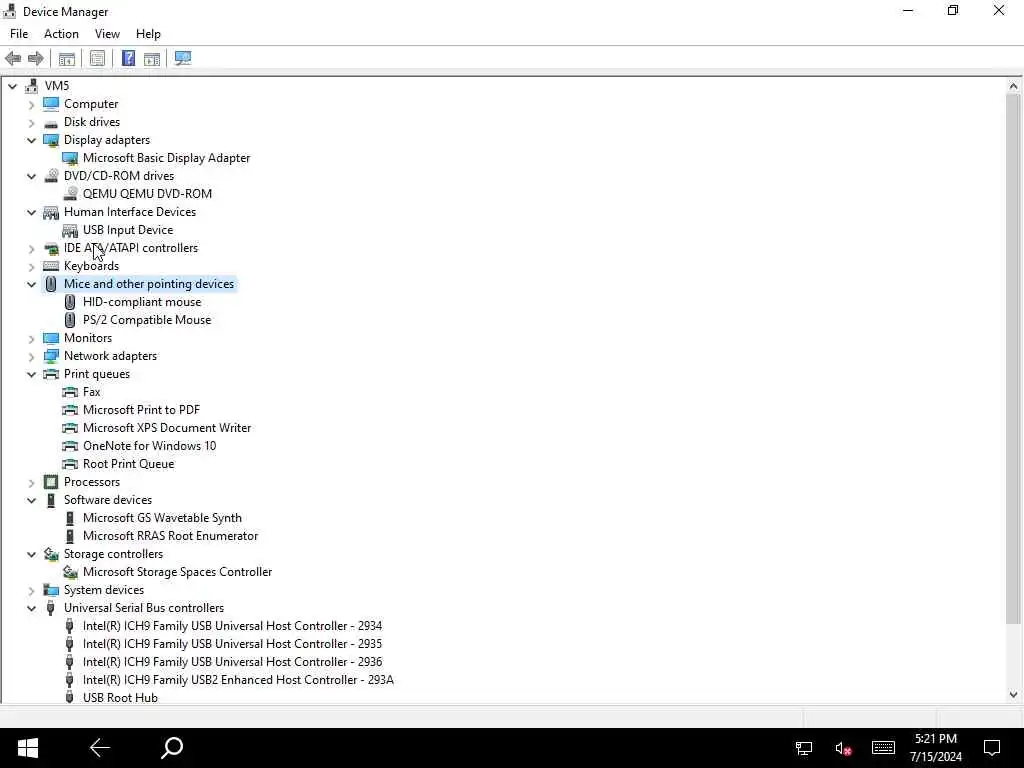Open the Help menu
This screenshot has height=768, width=1024.
pos(148,34)
